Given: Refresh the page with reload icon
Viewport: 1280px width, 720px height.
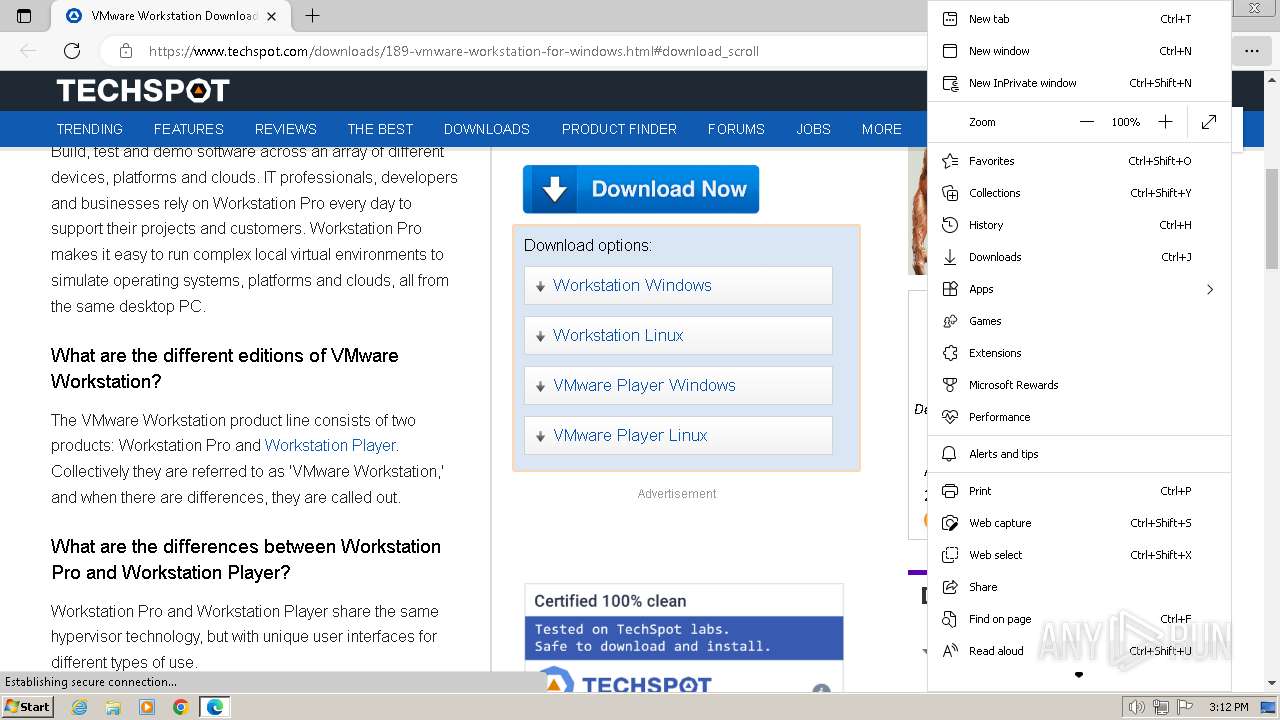Looking at the screenshot, I should [72, 51].
